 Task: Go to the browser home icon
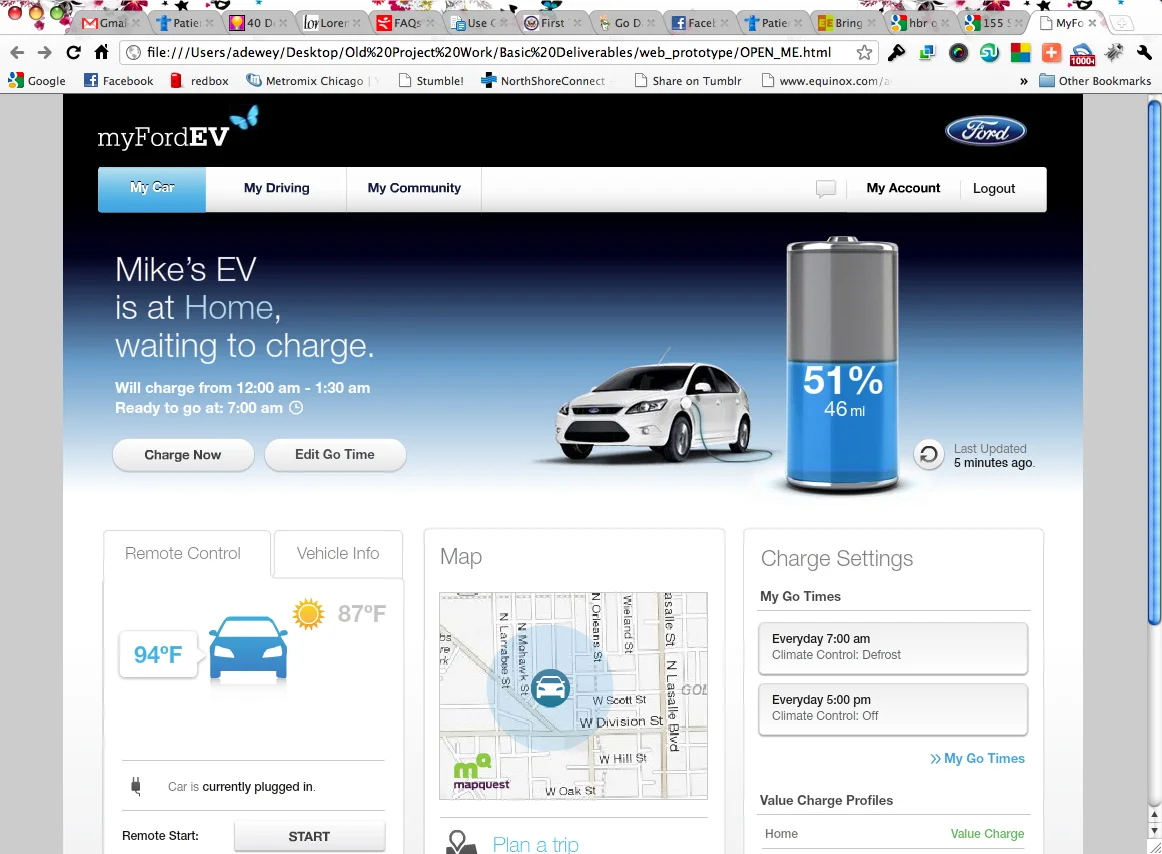click(x=102, y=52)
